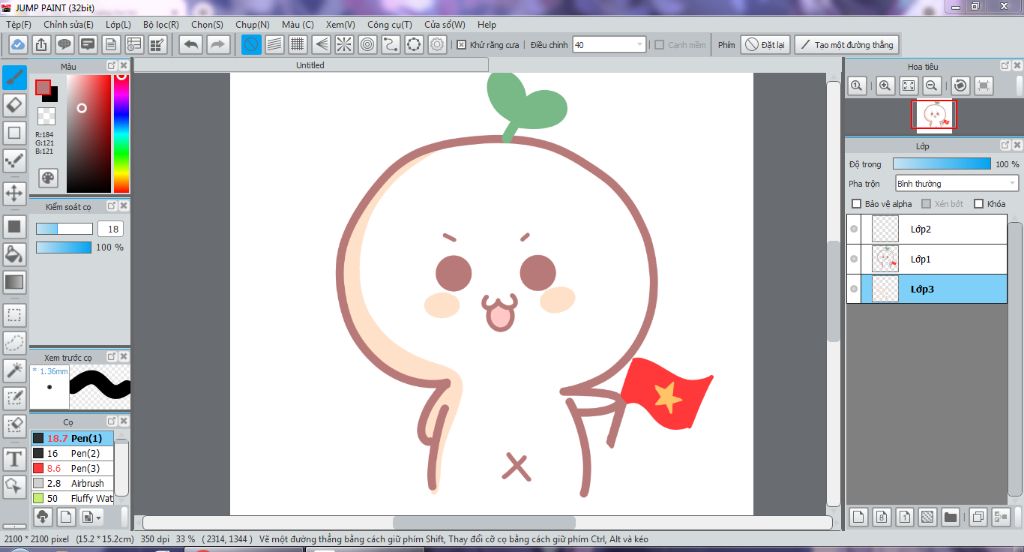The image size is (1024, 552).
Task: Toggle visibility of layer Lớp3
Action: point(854,289)
